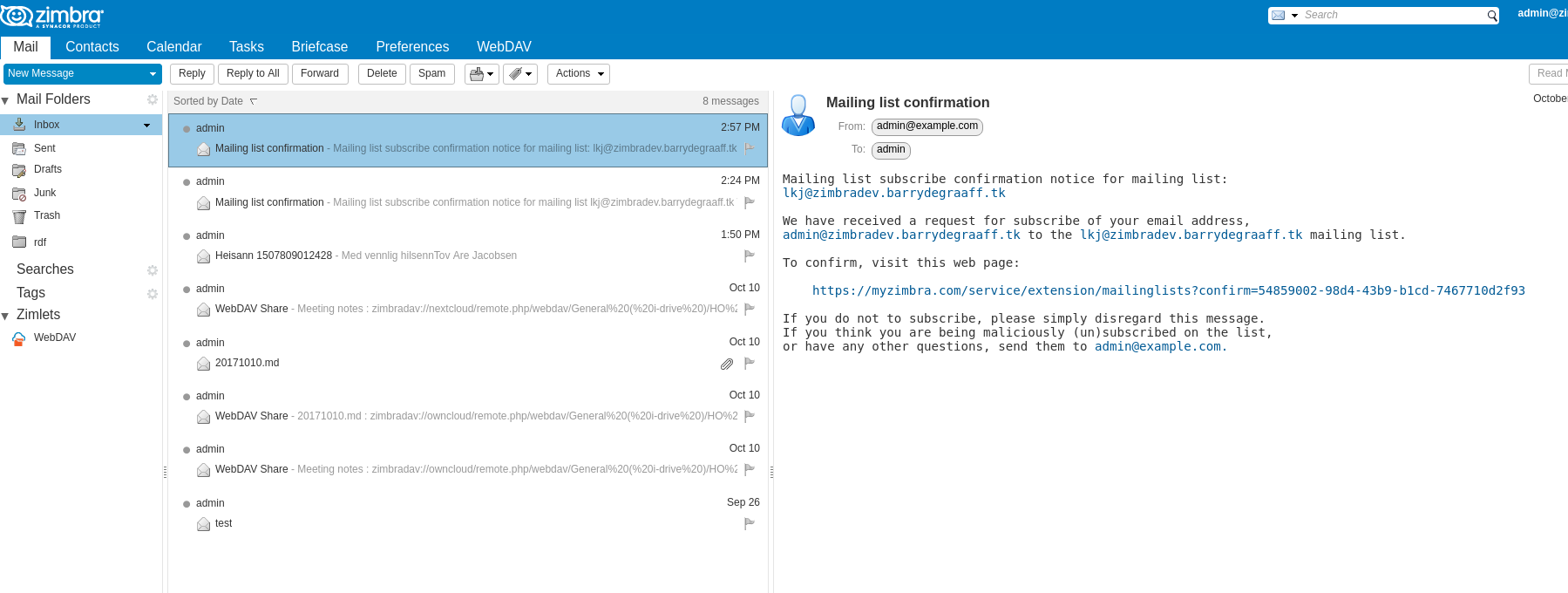Click the tag icon in the toolbar

(x=516, y=74)
